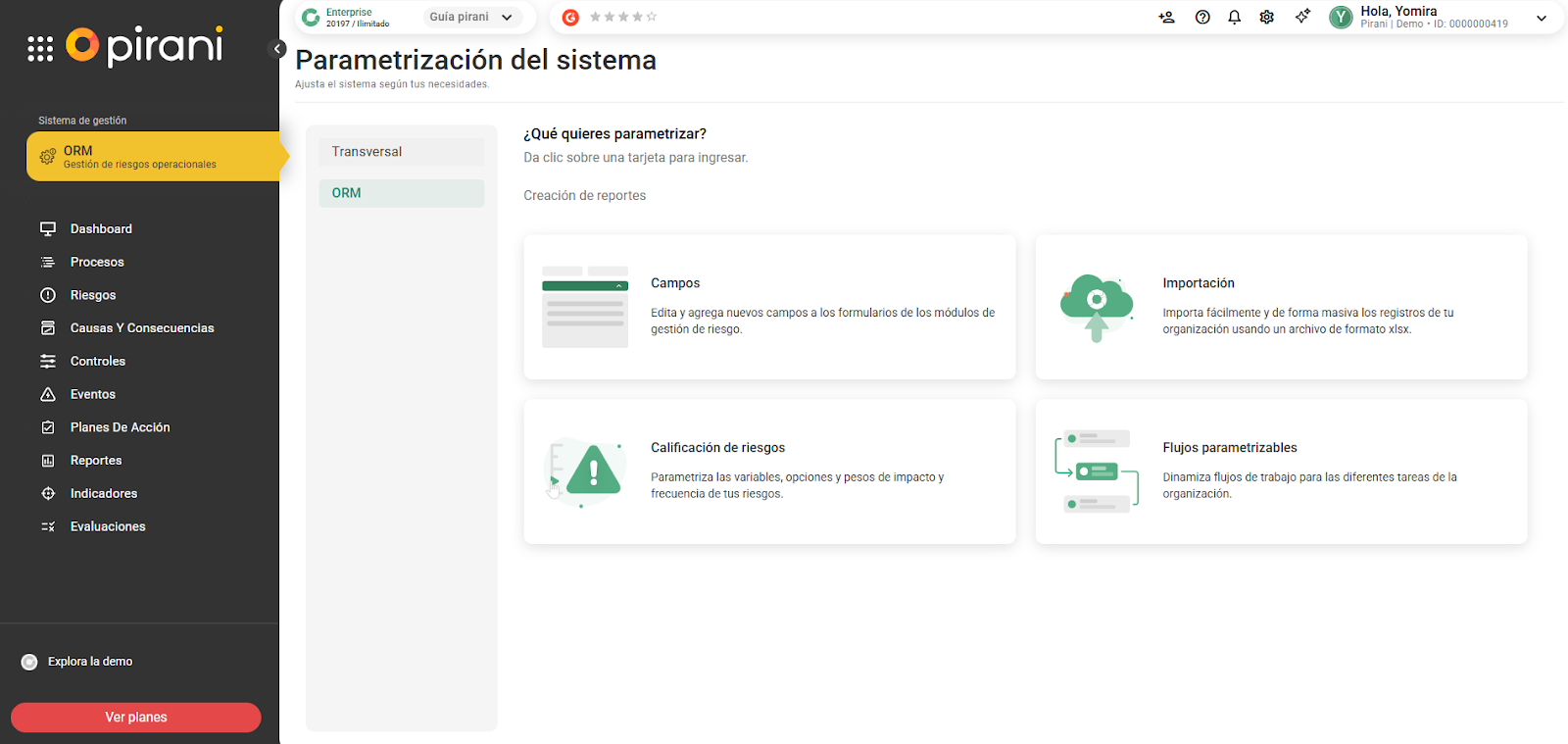
Task: Open Controles from the sidebar menu
Action: point(98,362)
